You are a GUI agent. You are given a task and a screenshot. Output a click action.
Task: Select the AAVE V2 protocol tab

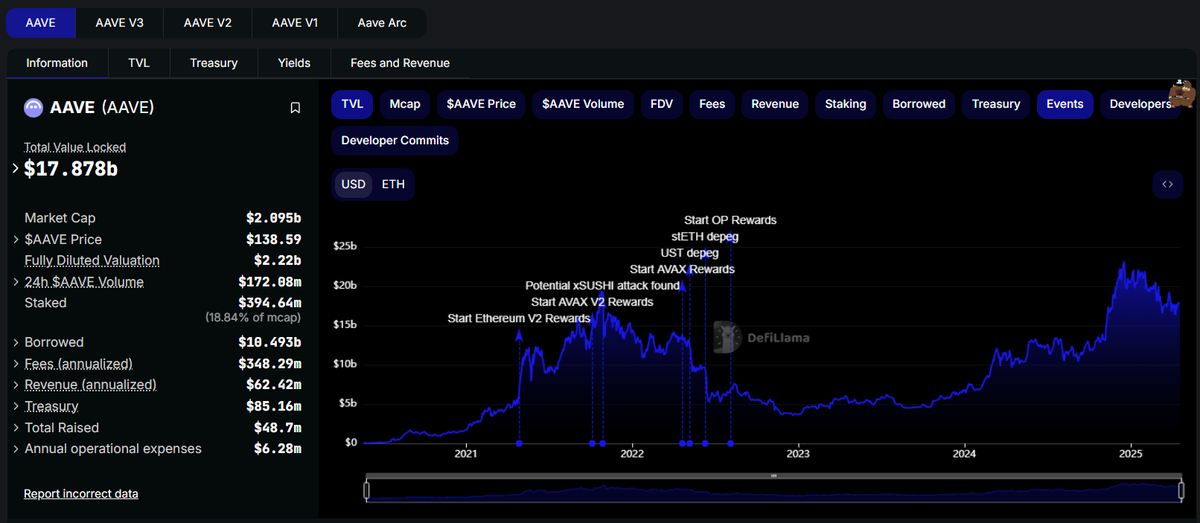[210, 23]
